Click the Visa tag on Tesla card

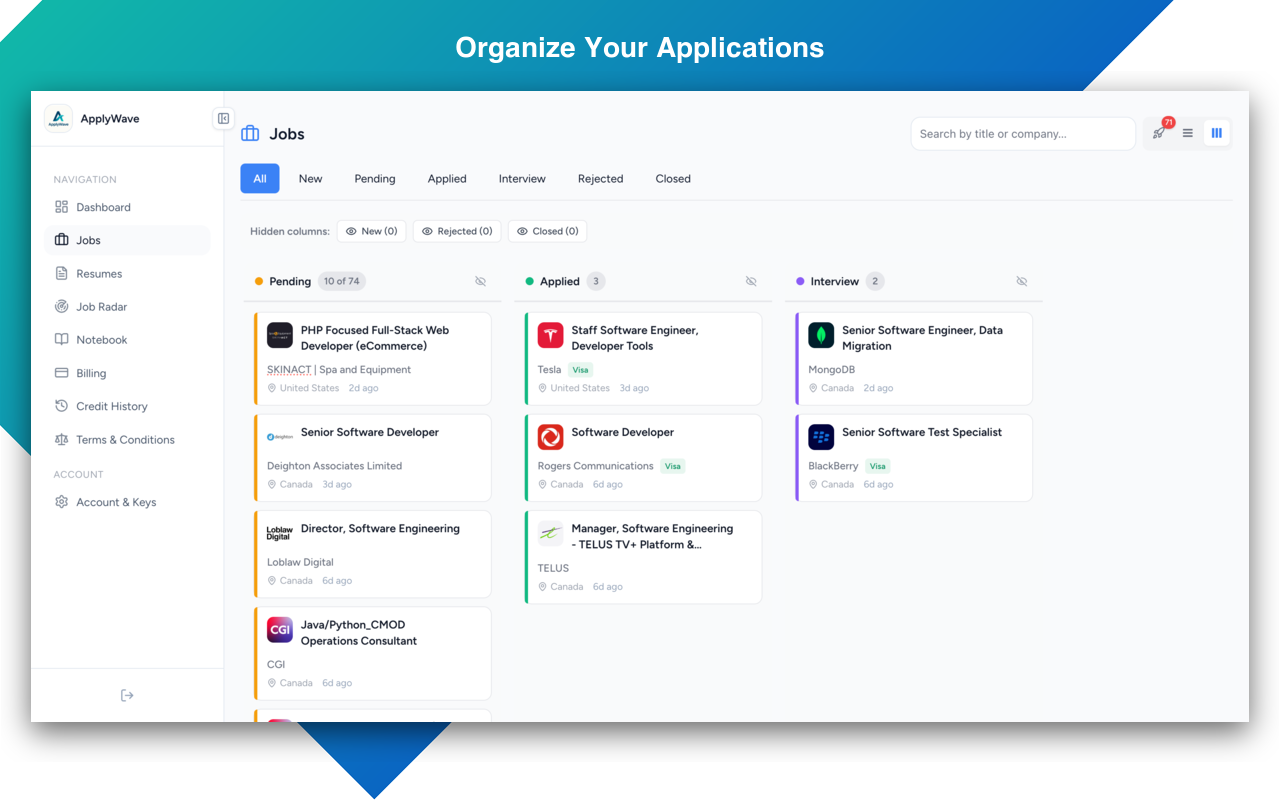click(x=580, y=370)
